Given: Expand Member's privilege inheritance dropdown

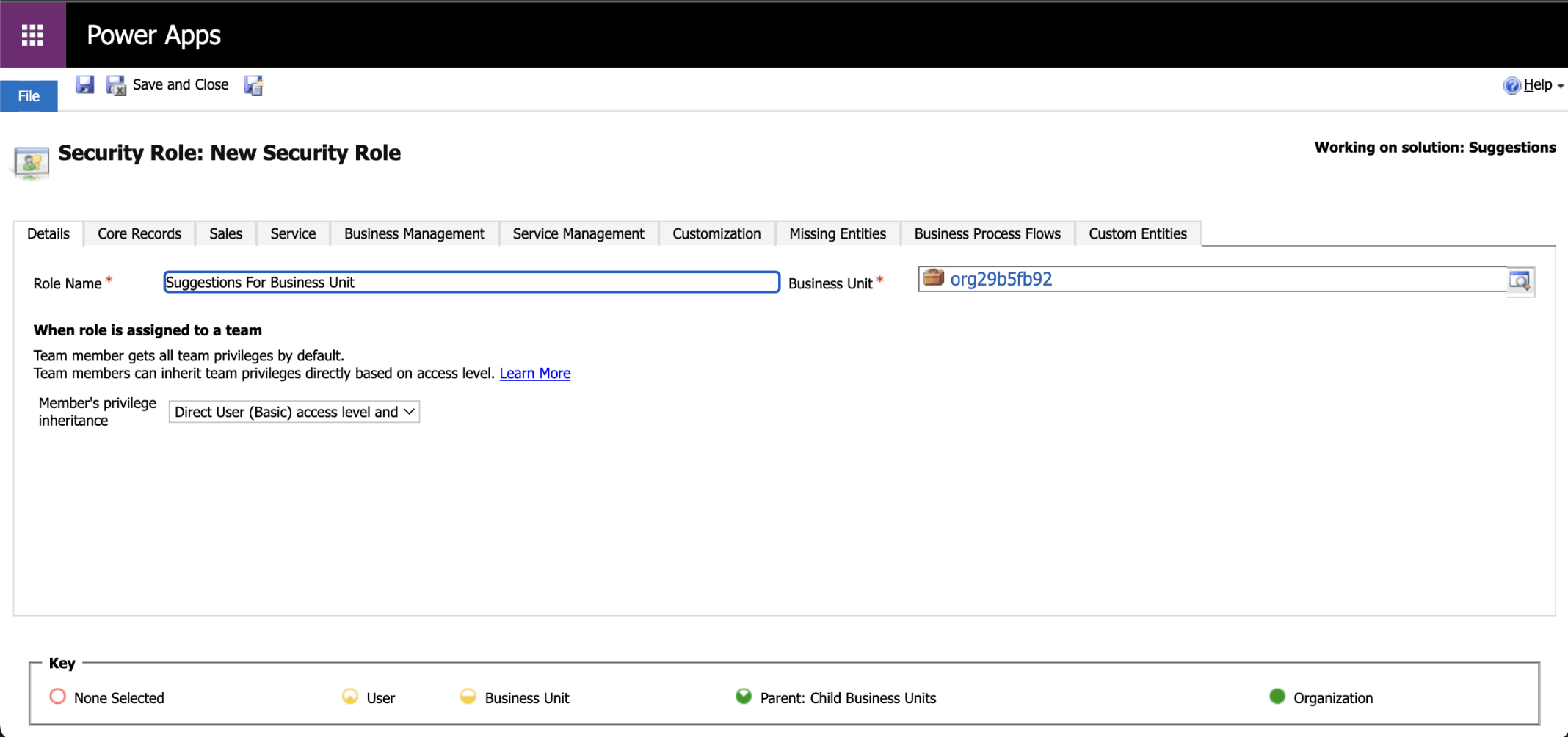Looking at the screenshot, I should click(294, 412).
